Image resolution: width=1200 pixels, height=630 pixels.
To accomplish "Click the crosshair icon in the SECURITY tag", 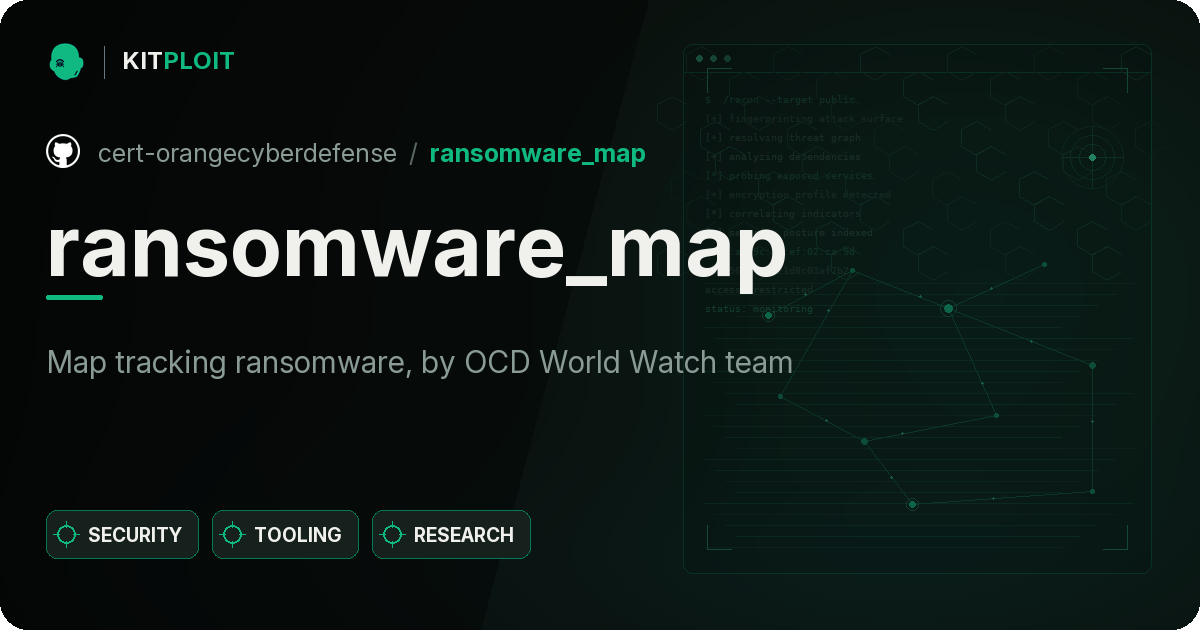I will click(x=67, y=535).
